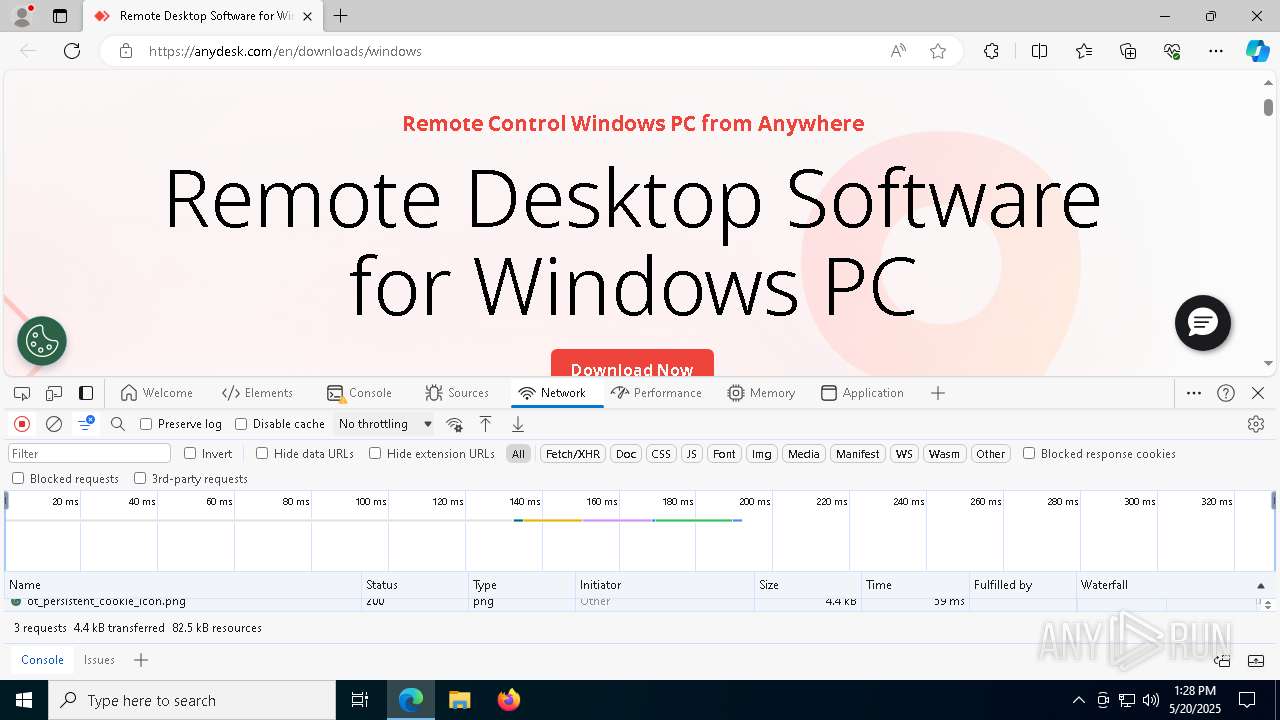Screen dimensions: 1280x720
Task: Toggle the network filter funnel icon
Action: tap(86, 424)
